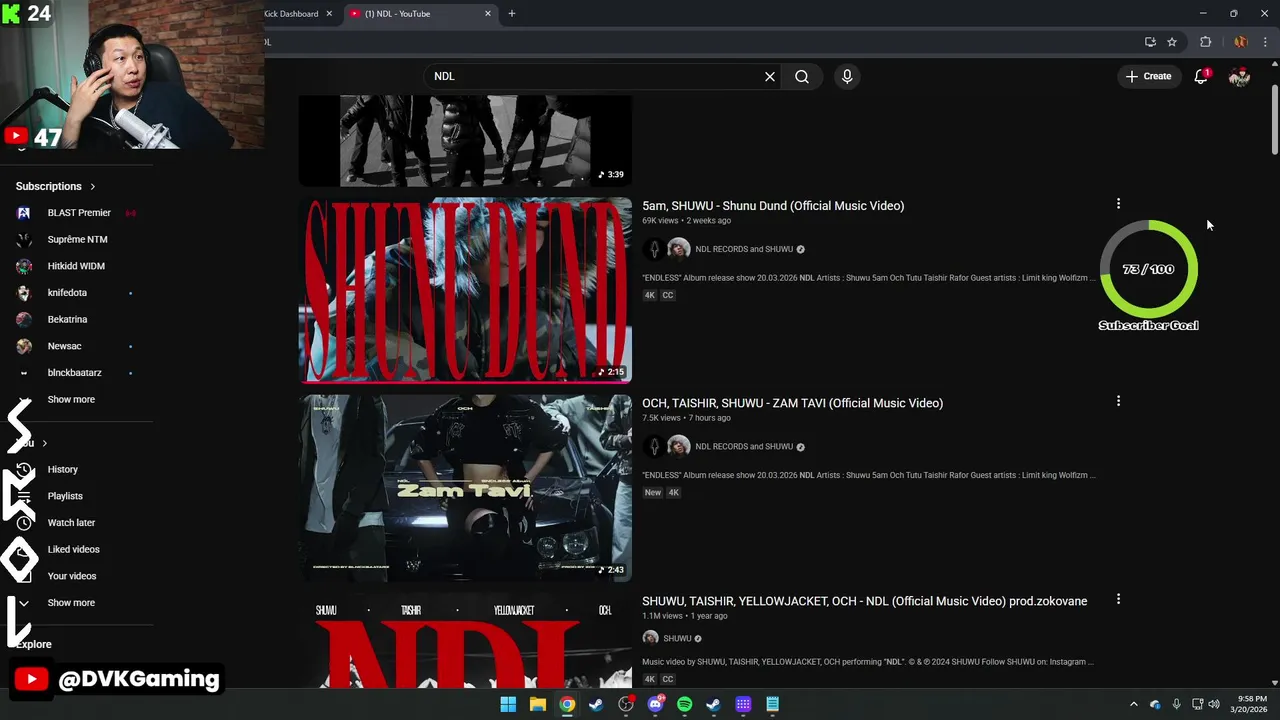Open the Hitkidd WIDM channel
Viewport: 1280px width, 720px height.
[x=76, y=266]
